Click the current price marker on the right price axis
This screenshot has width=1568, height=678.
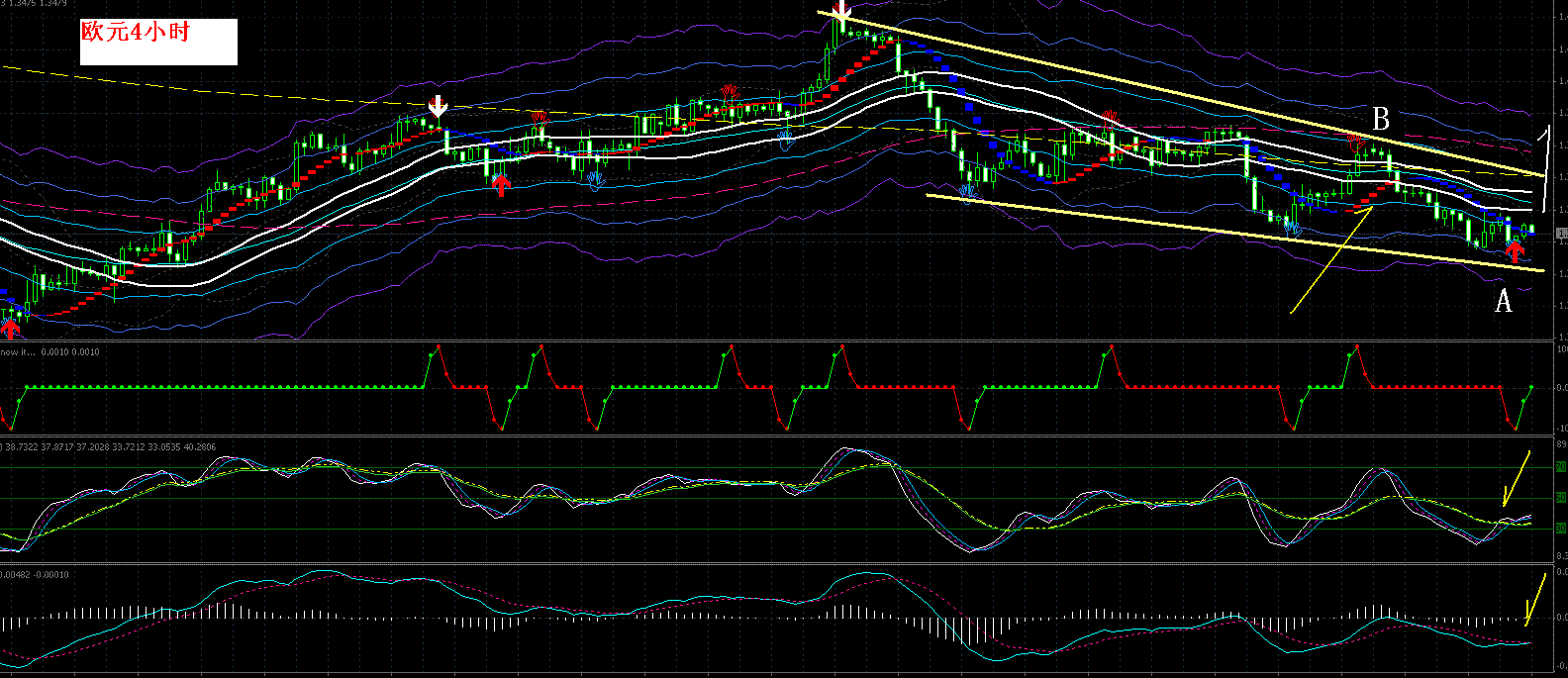[x=1562, y=234]
